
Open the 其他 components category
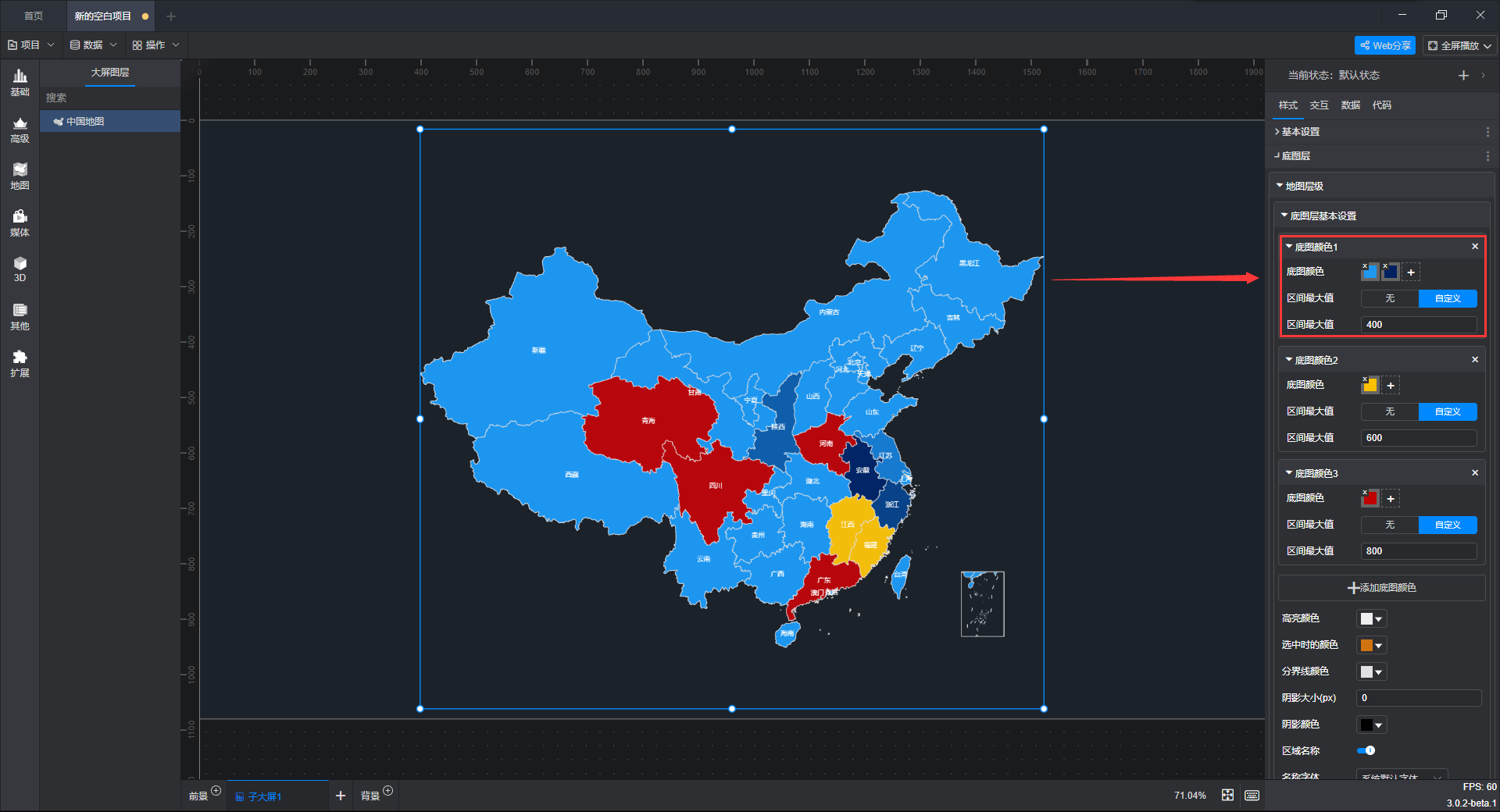click(20, 317)
